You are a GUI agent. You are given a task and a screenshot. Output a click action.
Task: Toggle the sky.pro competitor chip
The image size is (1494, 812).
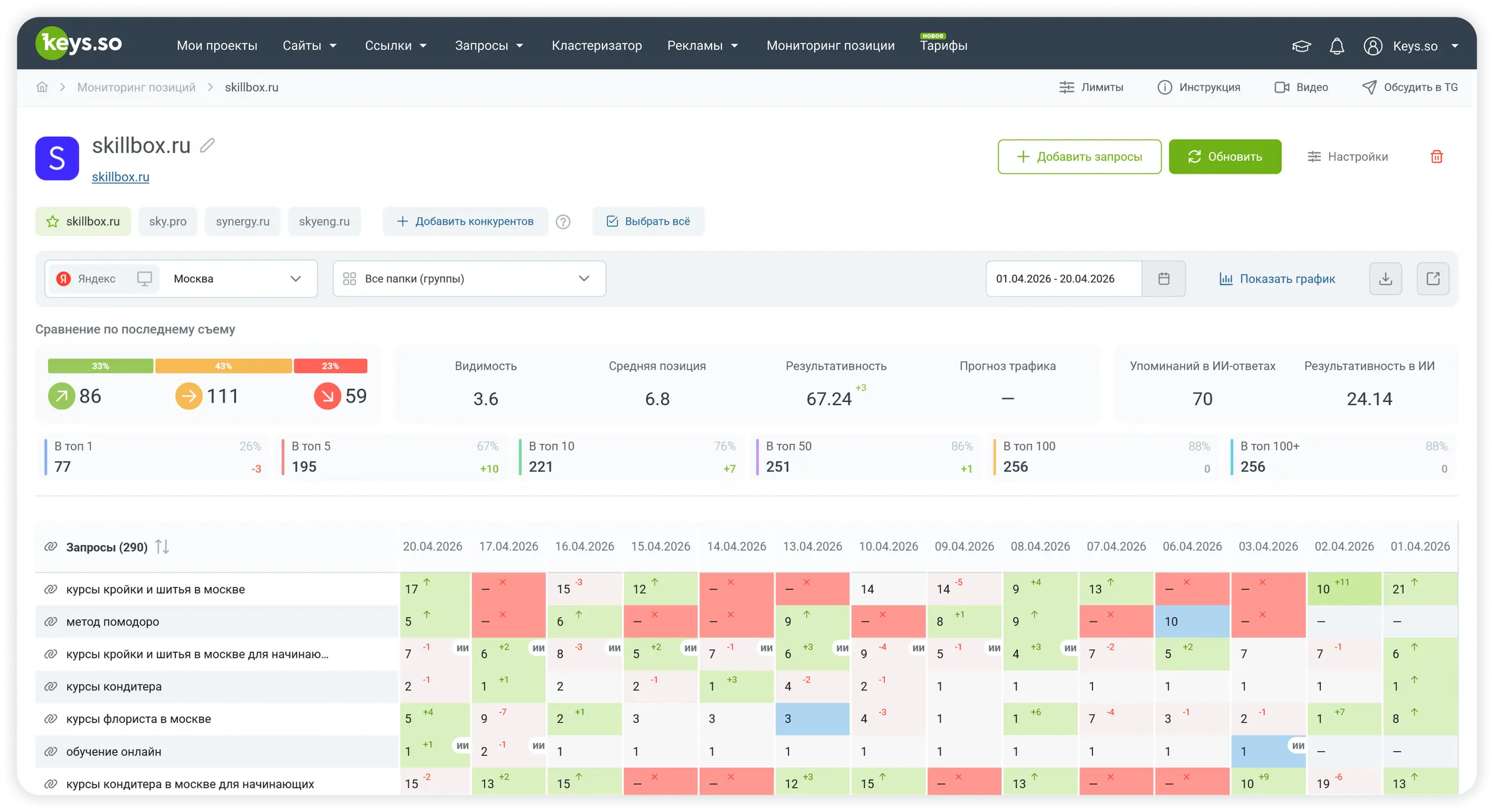click(167, 222)
